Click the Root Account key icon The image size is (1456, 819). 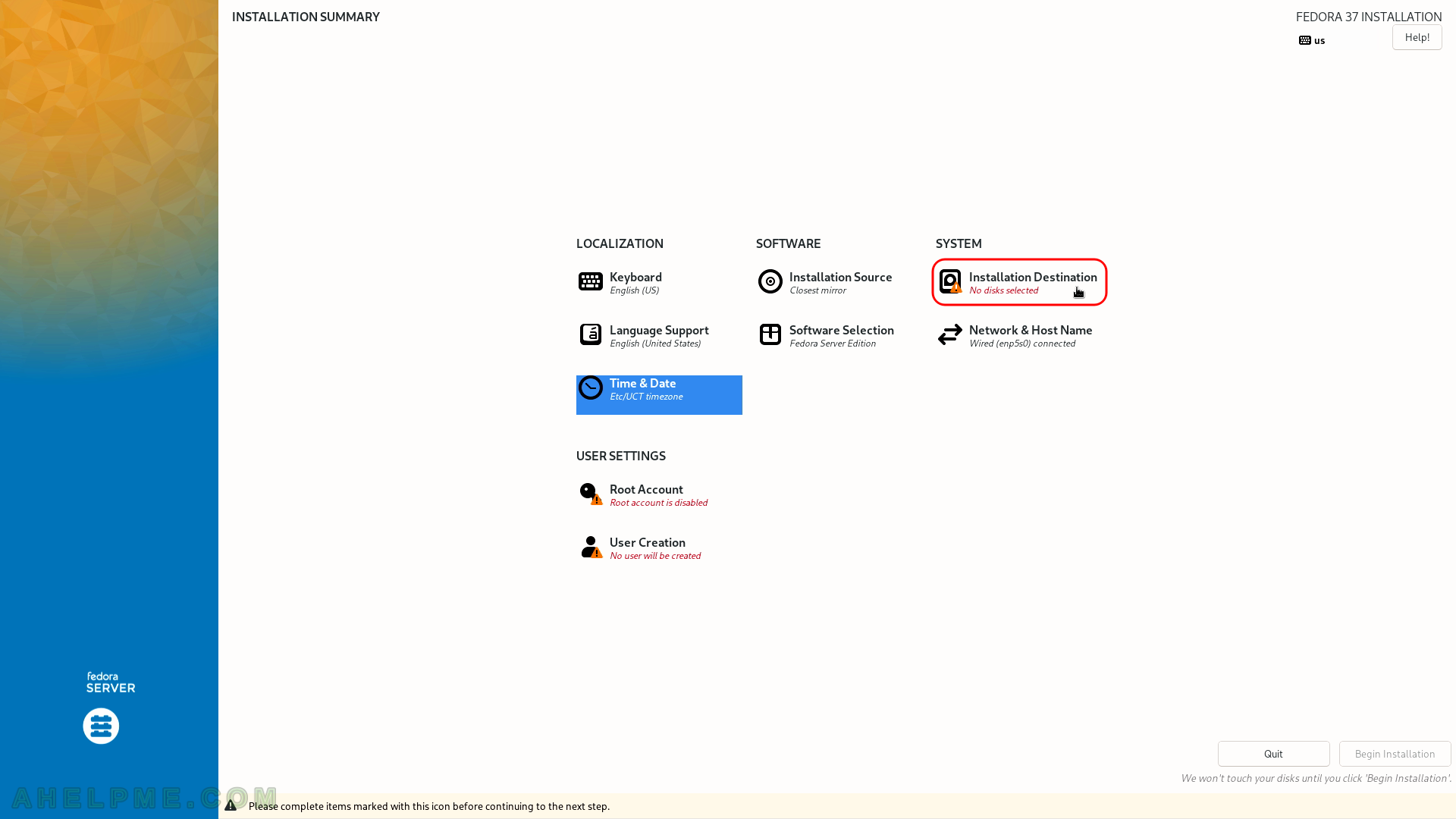(590, 494)
